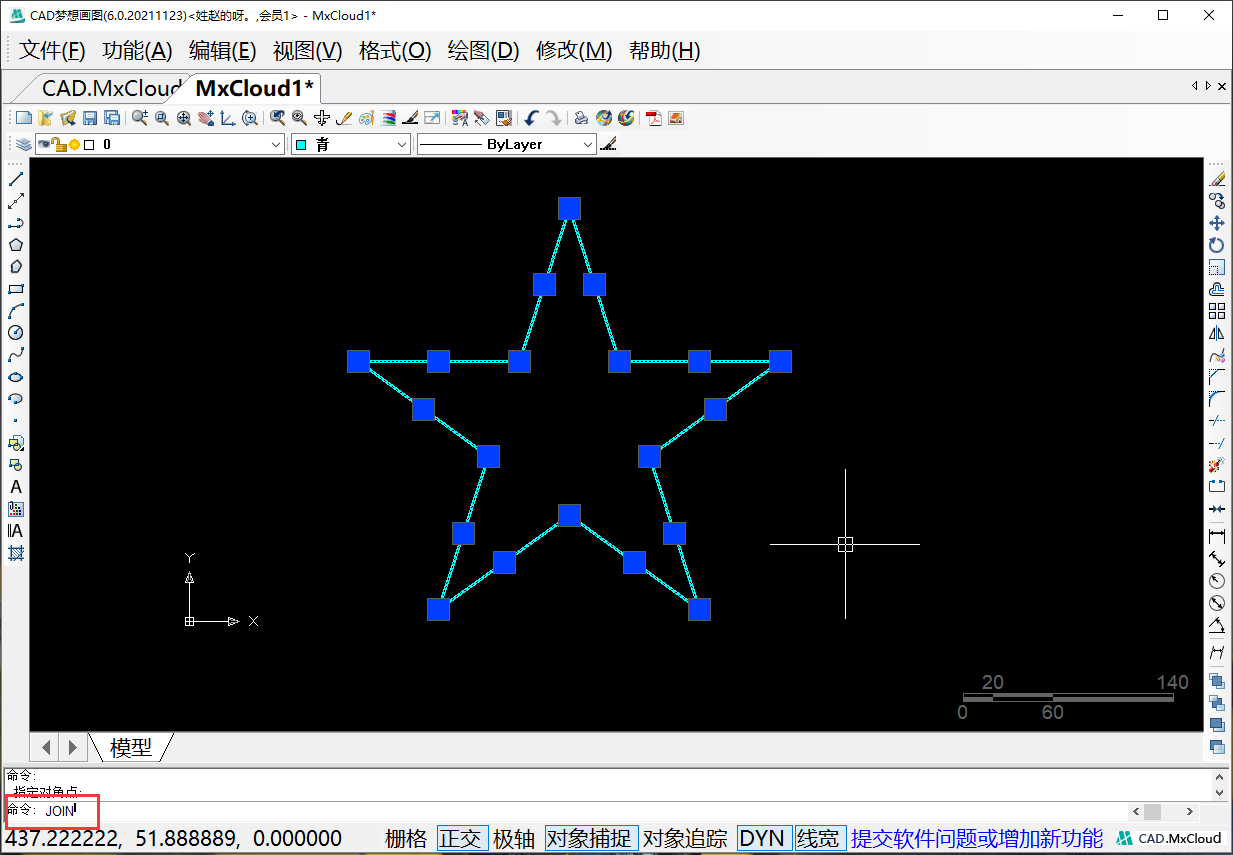Toggle 极轴 polar tracking
This screenshot has width=1233, height=855.
coord(514,838)
